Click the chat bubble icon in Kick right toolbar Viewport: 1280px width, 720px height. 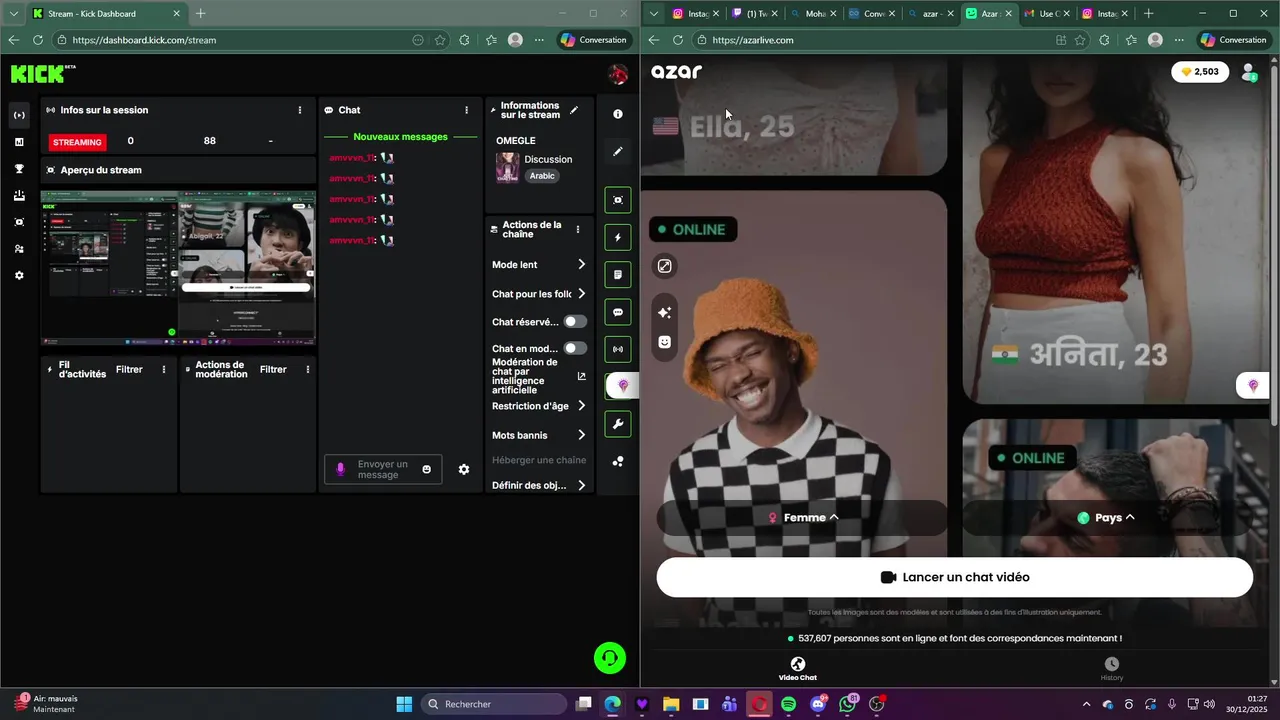(x=618, y=312)
